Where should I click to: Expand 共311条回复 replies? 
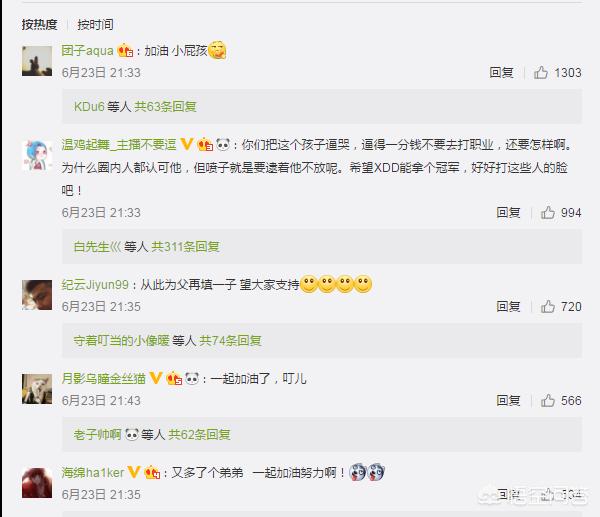click(x=185, y=246)
